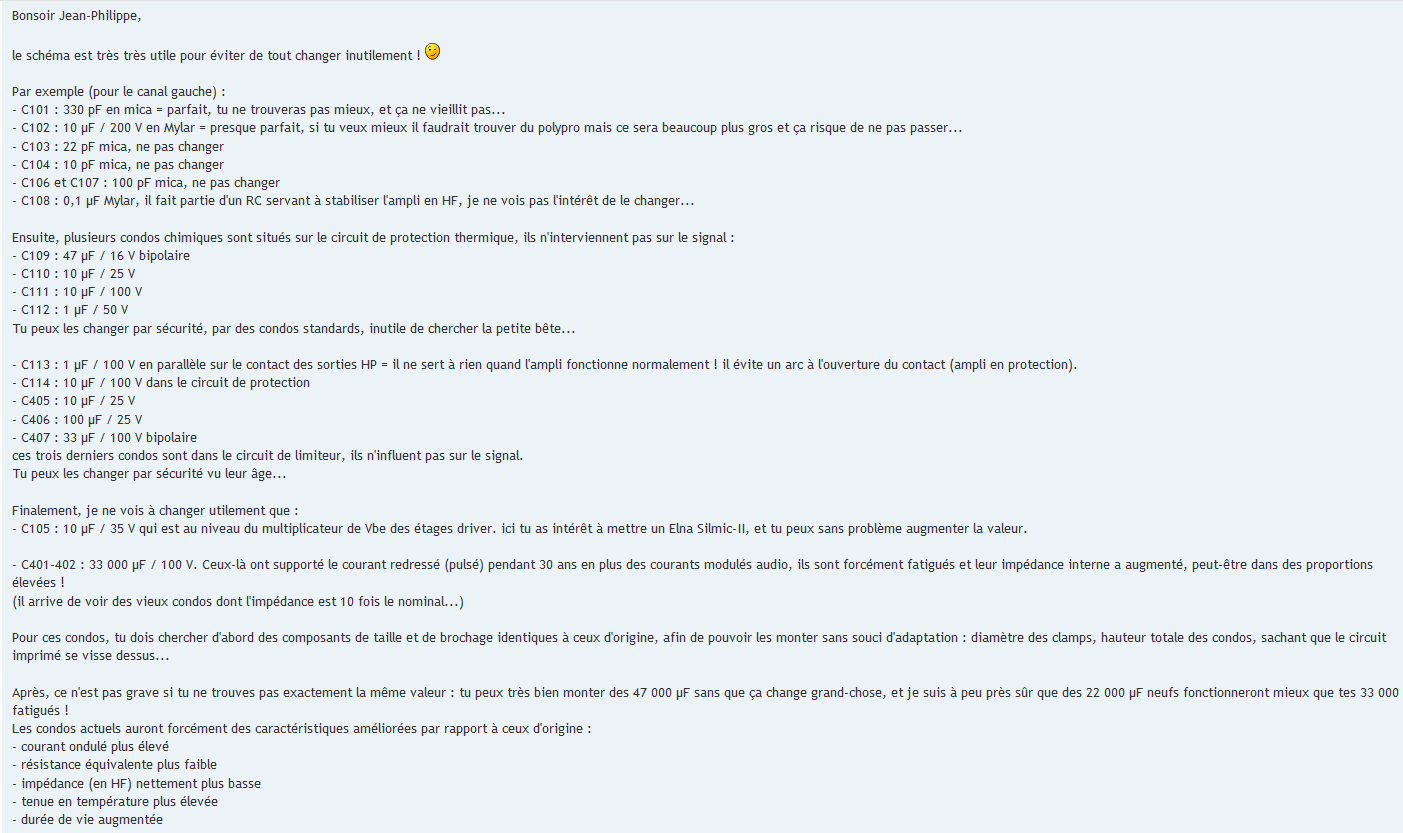Screen dimensions: 1403x833
Task: Click the C112 1 µF / 50 V line
Action: pyautogui.click(x=70, y=309)
